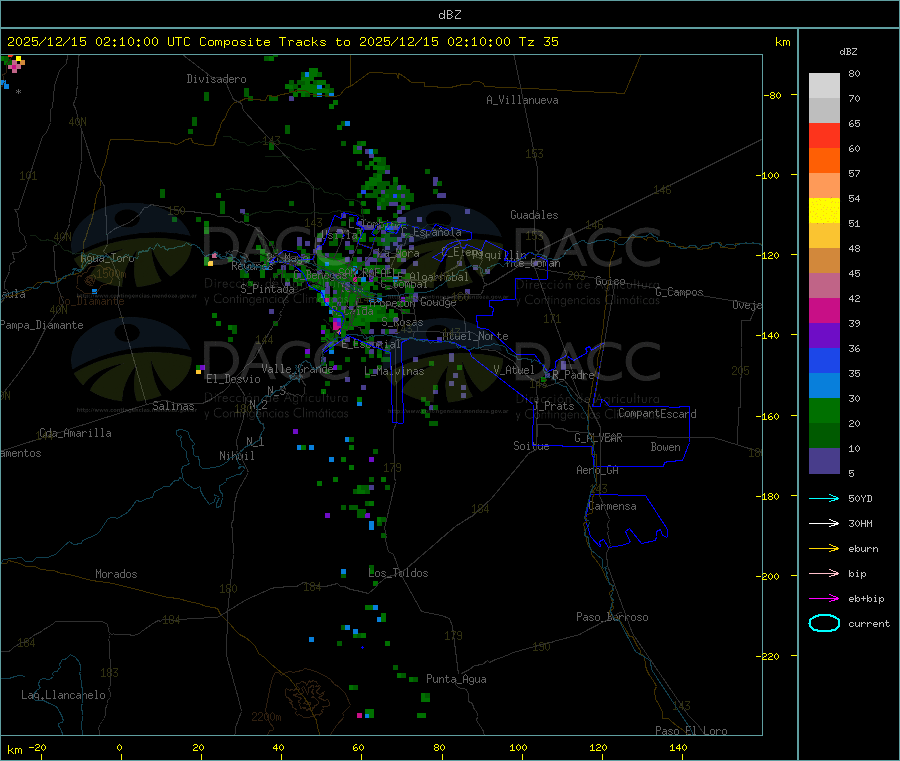The image size is (900, 761).
Task: Click the L_Malvinas map label
Action: point(394,371)
